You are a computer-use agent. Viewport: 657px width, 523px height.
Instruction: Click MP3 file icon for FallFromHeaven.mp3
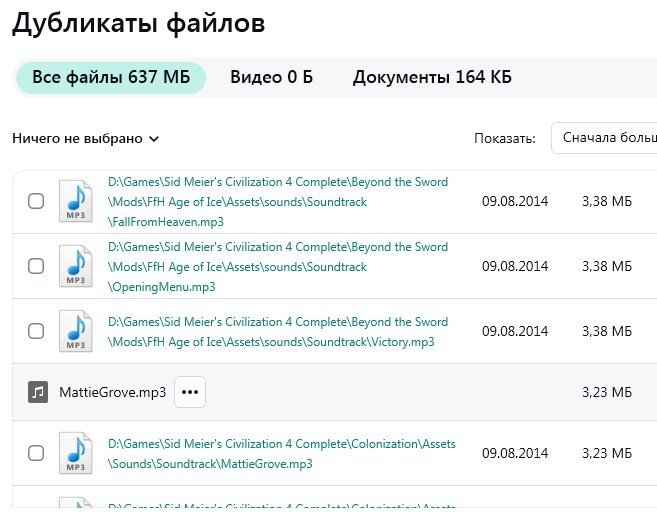coord(75,201)
